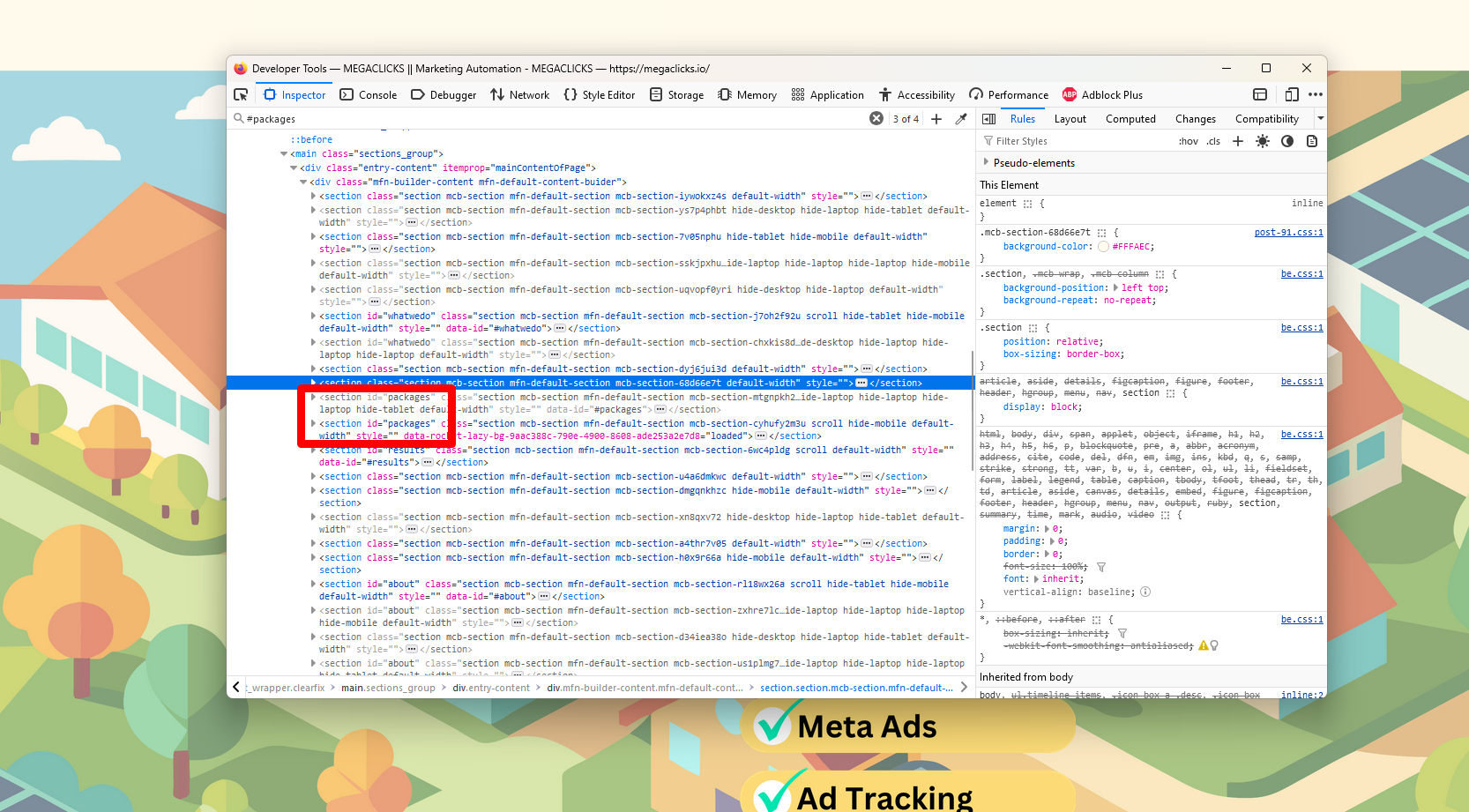Click the iframe picker icon in toolbar
The width and height of the screenshot is (1469, 812).
pos(1260,94)
